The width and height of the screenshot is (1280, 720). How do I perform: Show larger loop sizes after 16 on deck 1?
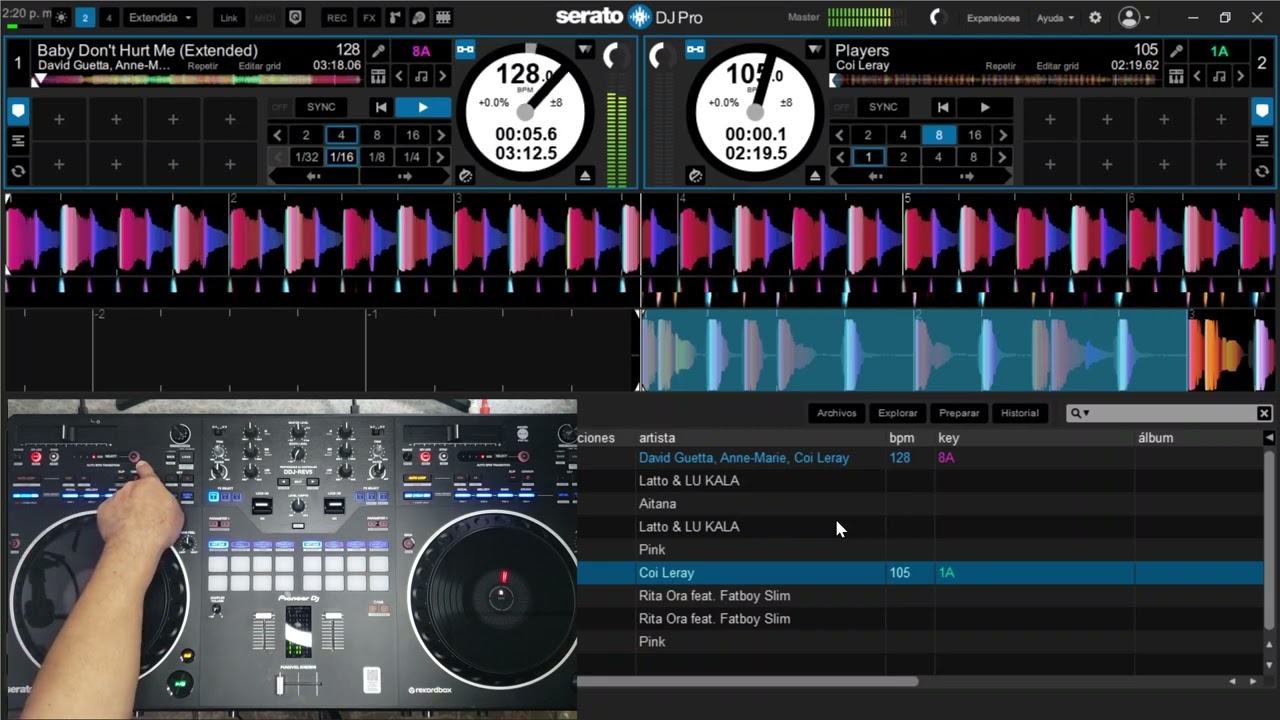441,135
